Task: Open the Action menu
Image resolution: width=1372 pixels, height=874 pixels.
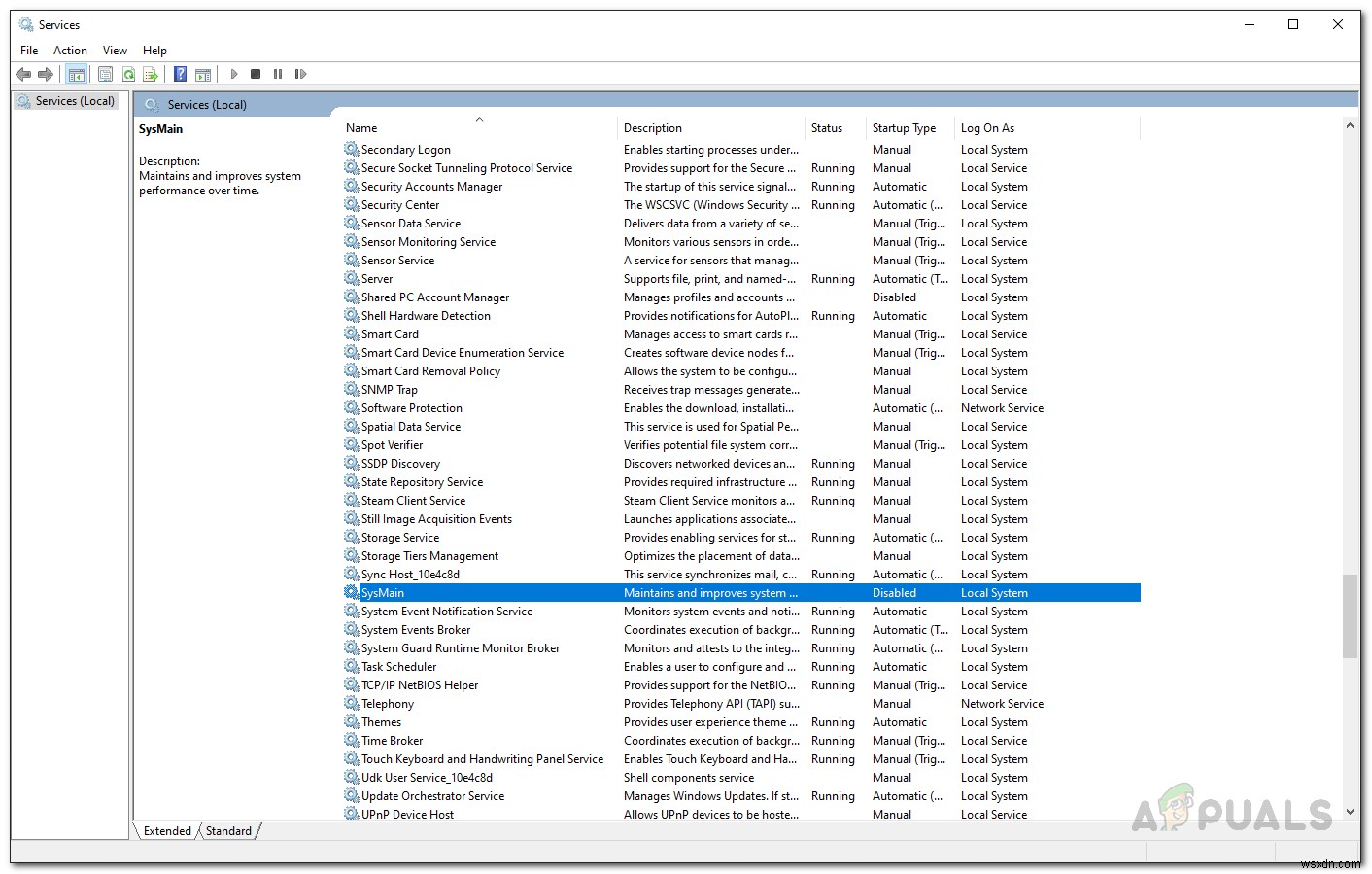Action: tap(70, 50)
